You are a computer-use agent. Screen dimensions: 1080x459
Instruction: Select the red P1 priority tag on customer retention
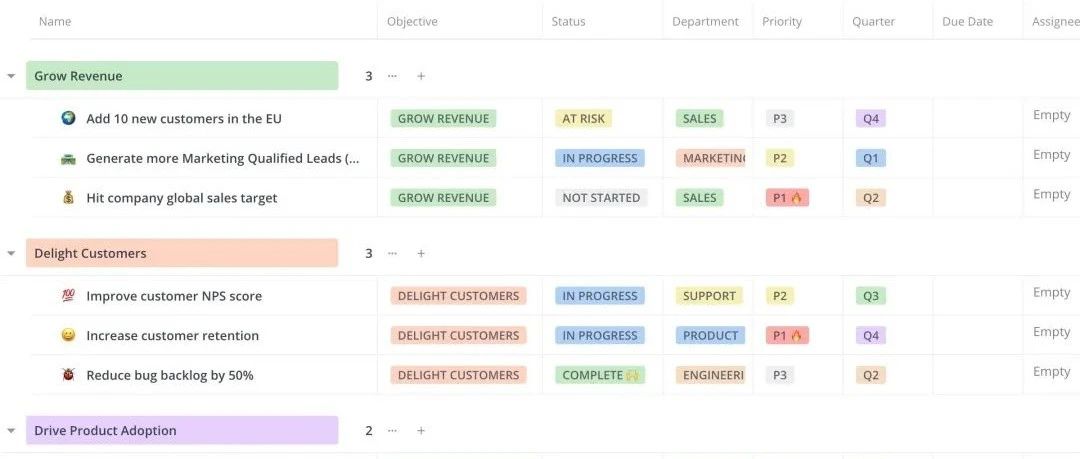click(787, 336)
